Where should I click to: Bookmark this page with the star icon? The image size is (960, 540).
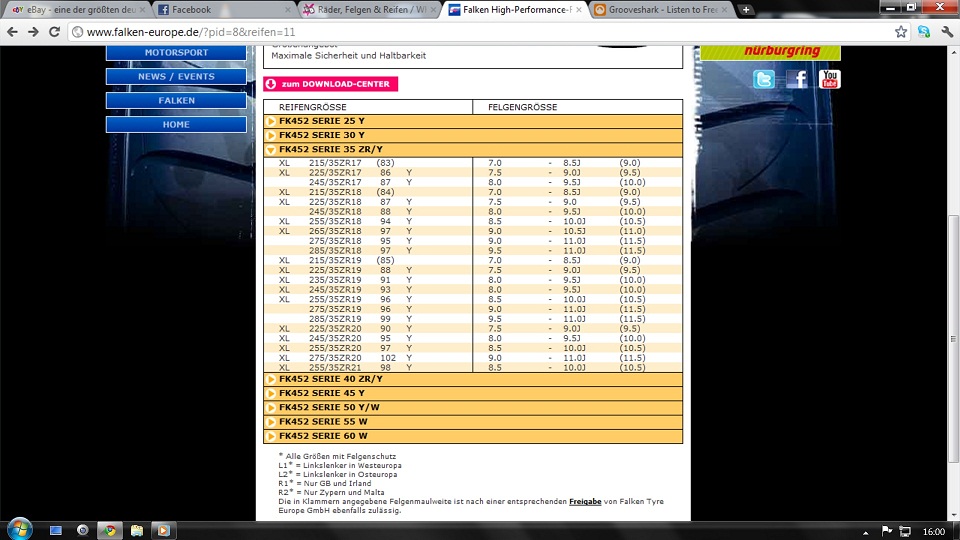[900, 32]
